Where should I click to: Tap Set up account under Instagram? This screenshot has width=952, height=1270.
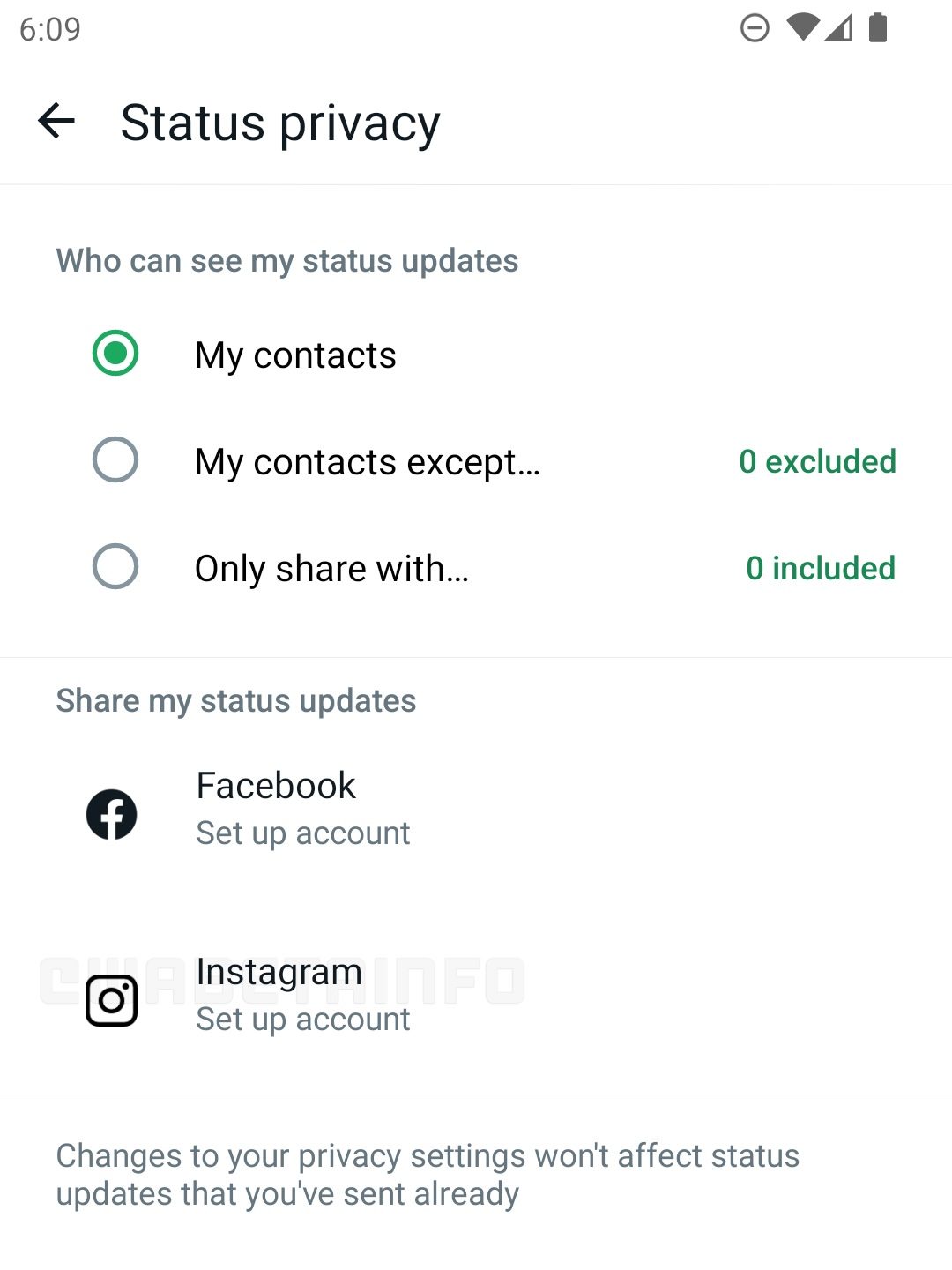(x=303, y=1020)
